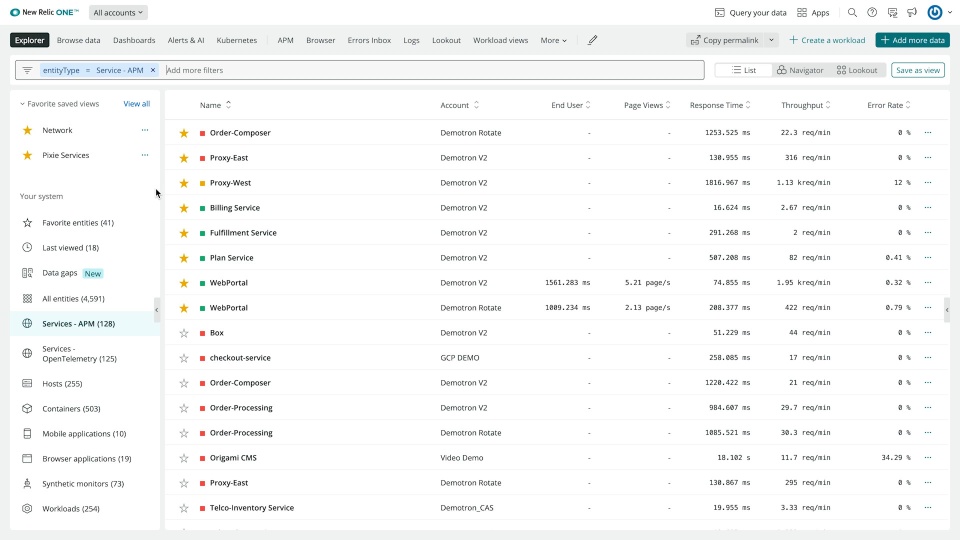
Task: Click the filter lines icon
Action: click(27, 70)
